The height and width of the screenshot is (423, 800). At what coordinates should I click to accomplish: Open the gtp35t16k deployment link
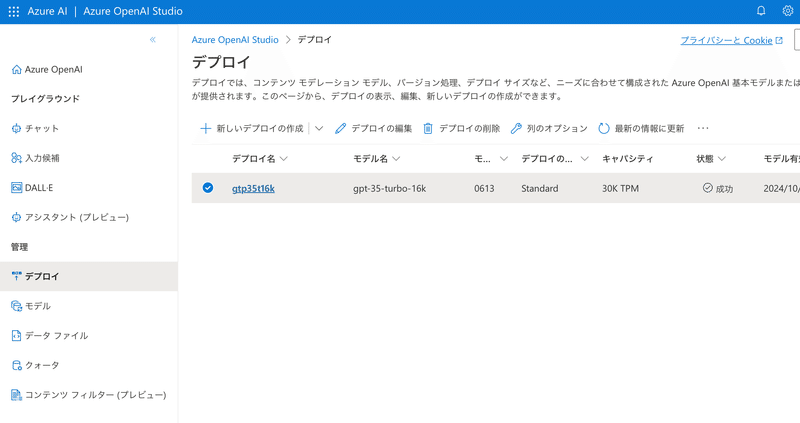(253, 188)
